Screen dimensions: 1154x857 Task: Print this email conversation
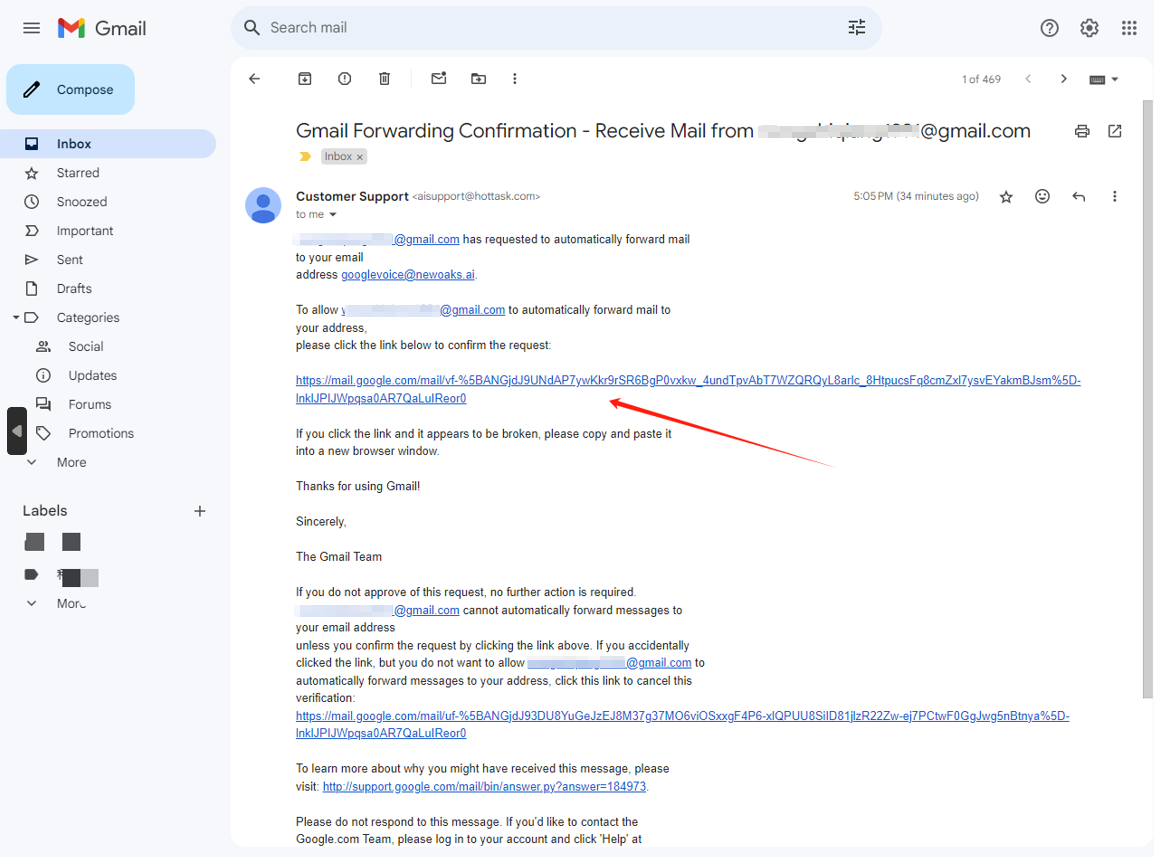point(1082,131)
